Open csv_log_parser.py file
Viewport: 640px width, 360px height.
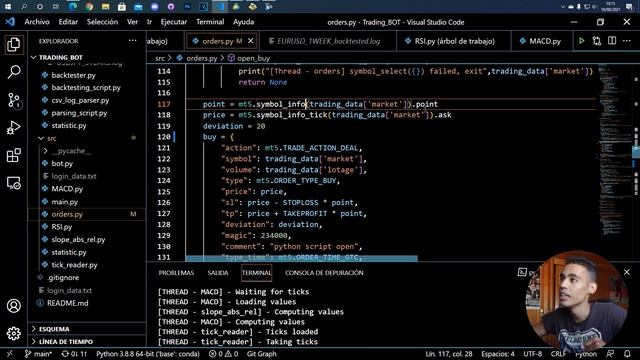pos(80,100)
